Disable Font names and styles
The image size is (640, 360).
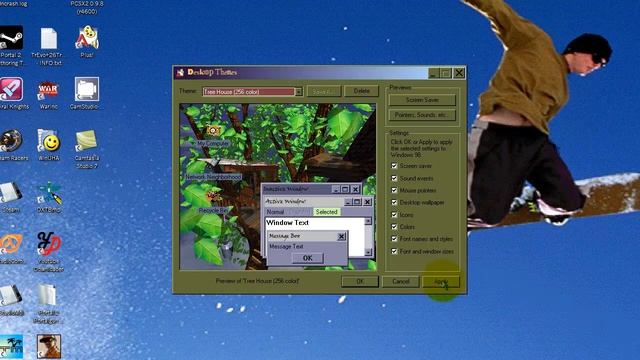tap(394, 239)
